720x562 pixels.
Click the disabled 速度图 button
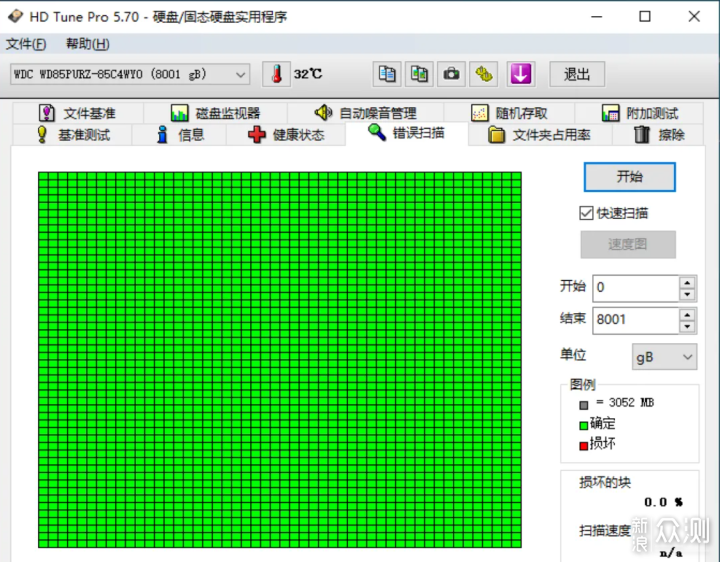pyautogui.click(x=628, y=244)
